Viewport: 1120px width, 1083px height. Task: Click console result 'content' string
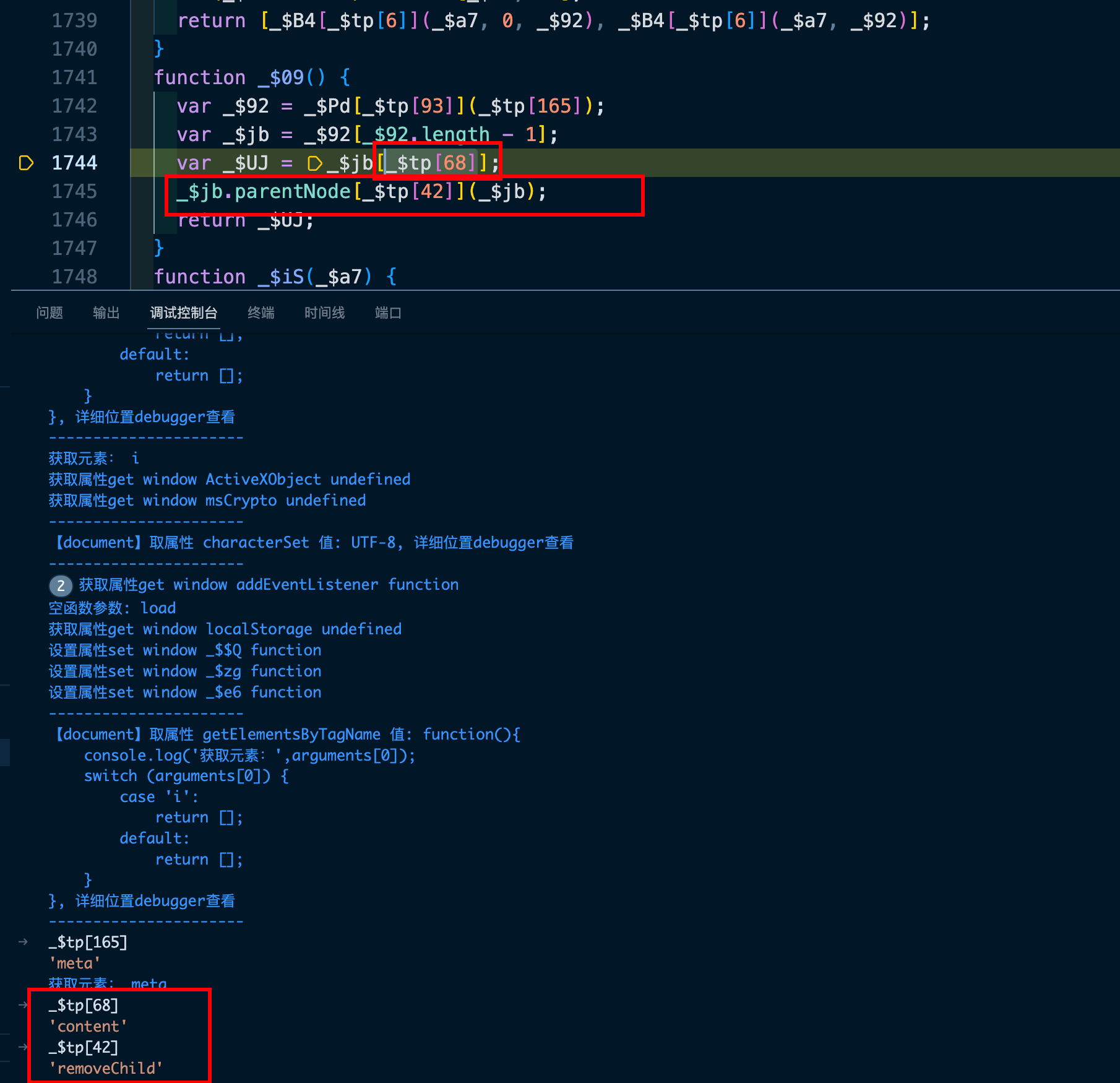click(88, 1027)
